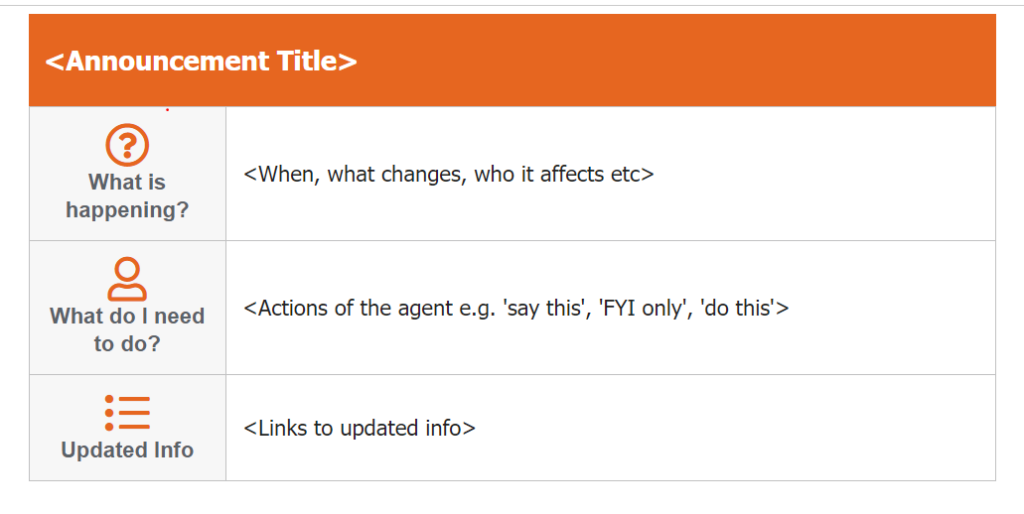
Task: Select the Announcement Title placeholder text
Action: pyautogui.click(x=201, y=61)
